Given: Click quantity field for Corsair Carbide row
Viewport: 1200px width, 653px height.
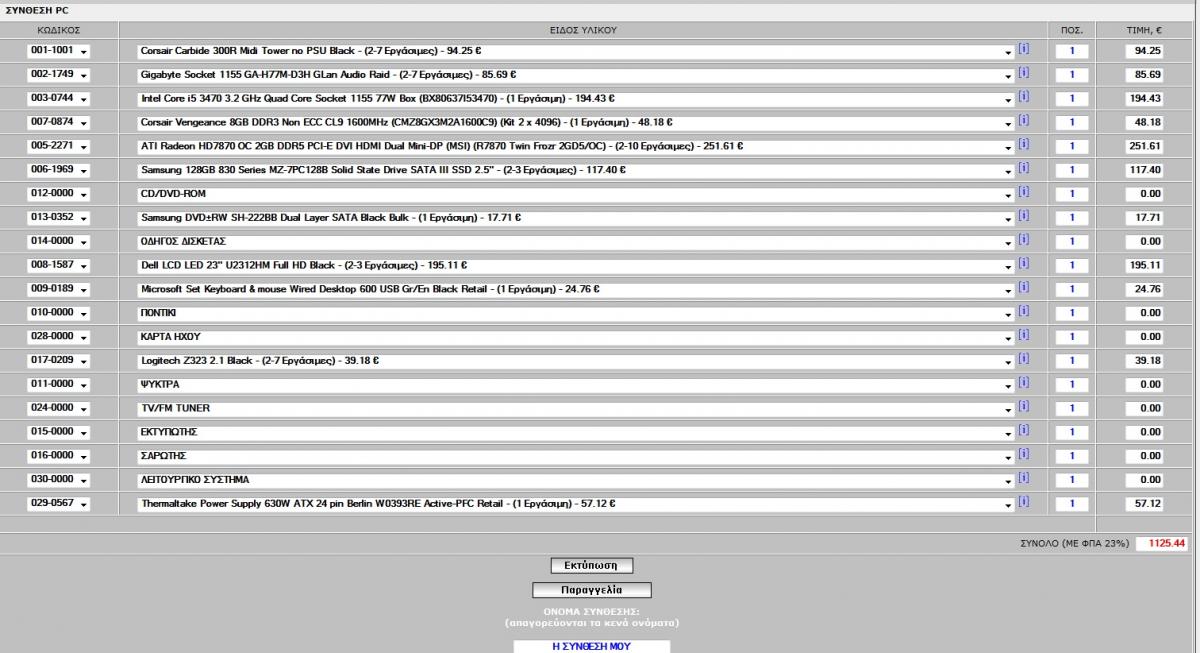Looking at the screenshot, I should pyautogui.click(x=1072, y=51).
